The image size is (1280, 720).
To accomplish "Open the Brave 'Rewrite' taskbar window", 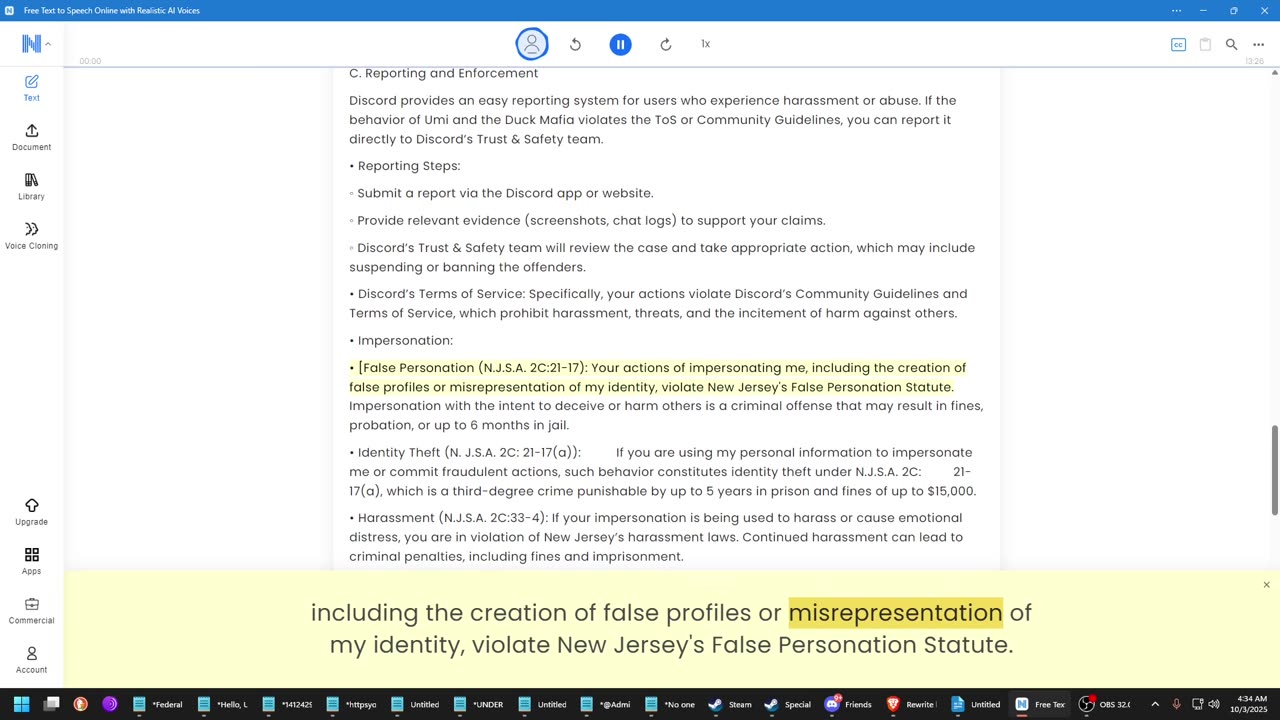I will [x=910, y=704].
